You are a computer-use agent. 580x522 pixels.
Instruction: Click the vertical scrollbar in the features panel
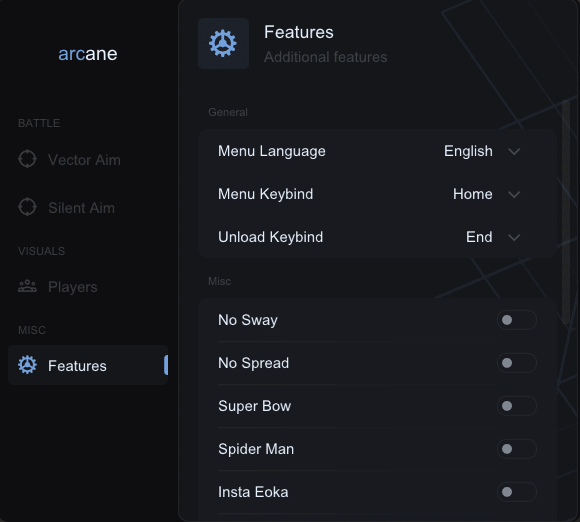[x=566, y=212]
